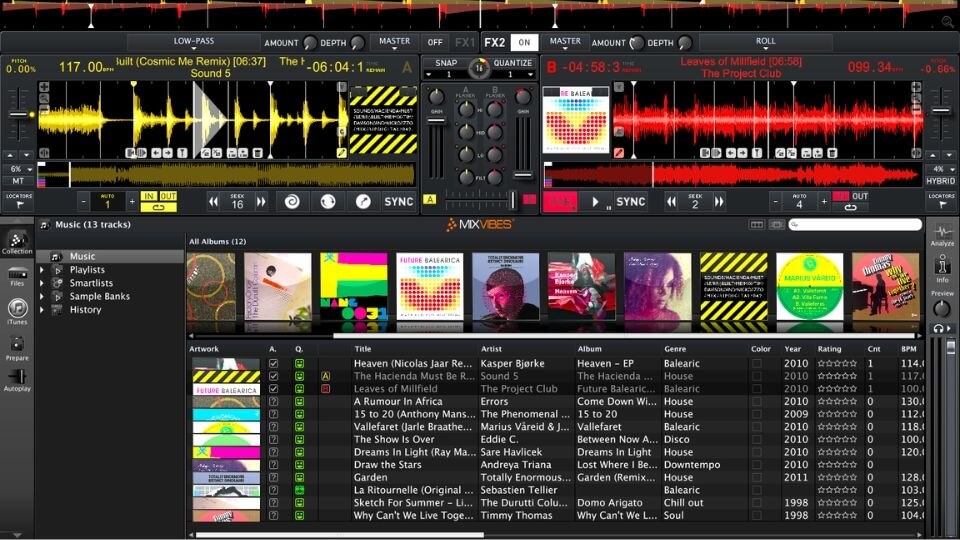Open LOW-PASS effect dropdown on FX1
Image resolution: width=960 pixels, height=540 pixels.
[193, 42]
